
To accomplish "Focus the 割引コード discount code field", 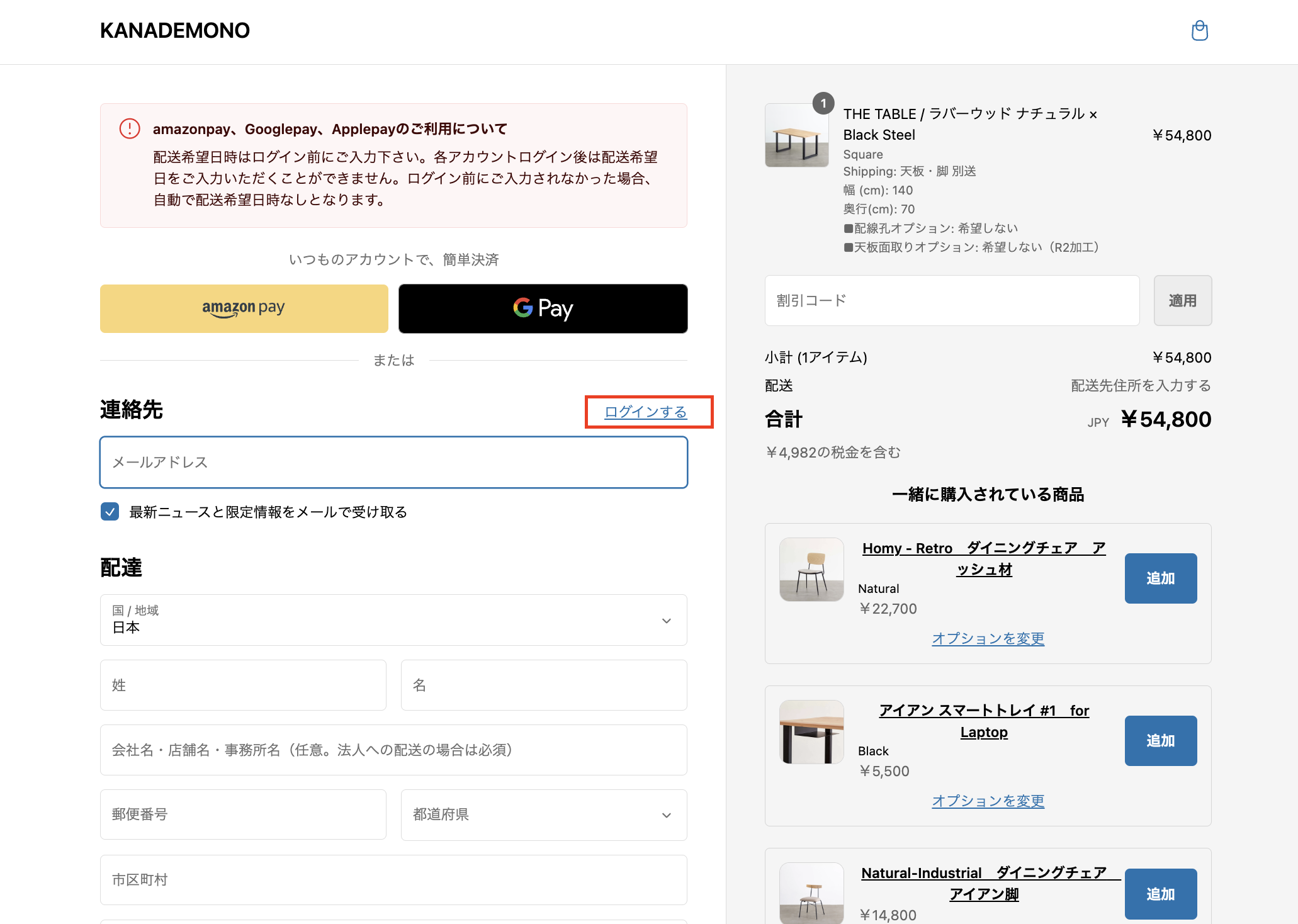I will click(952, 301).
